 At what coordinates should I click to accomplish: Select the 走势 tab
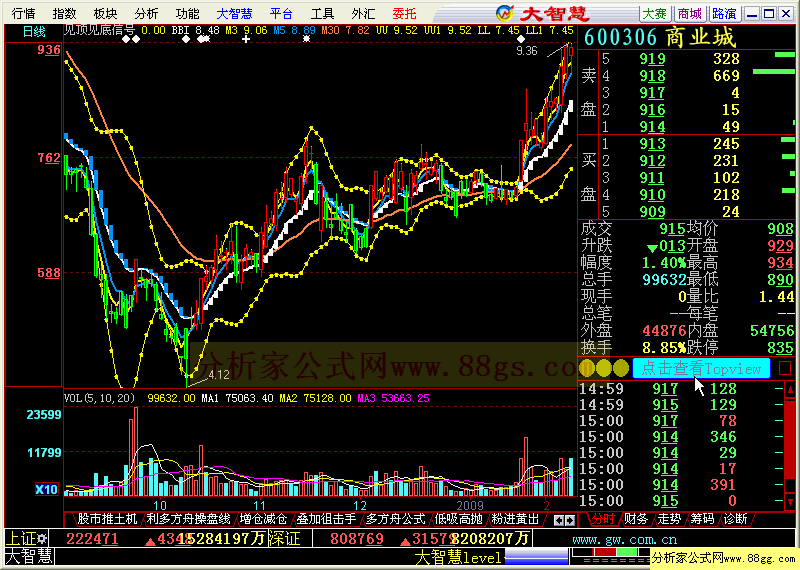669,519
